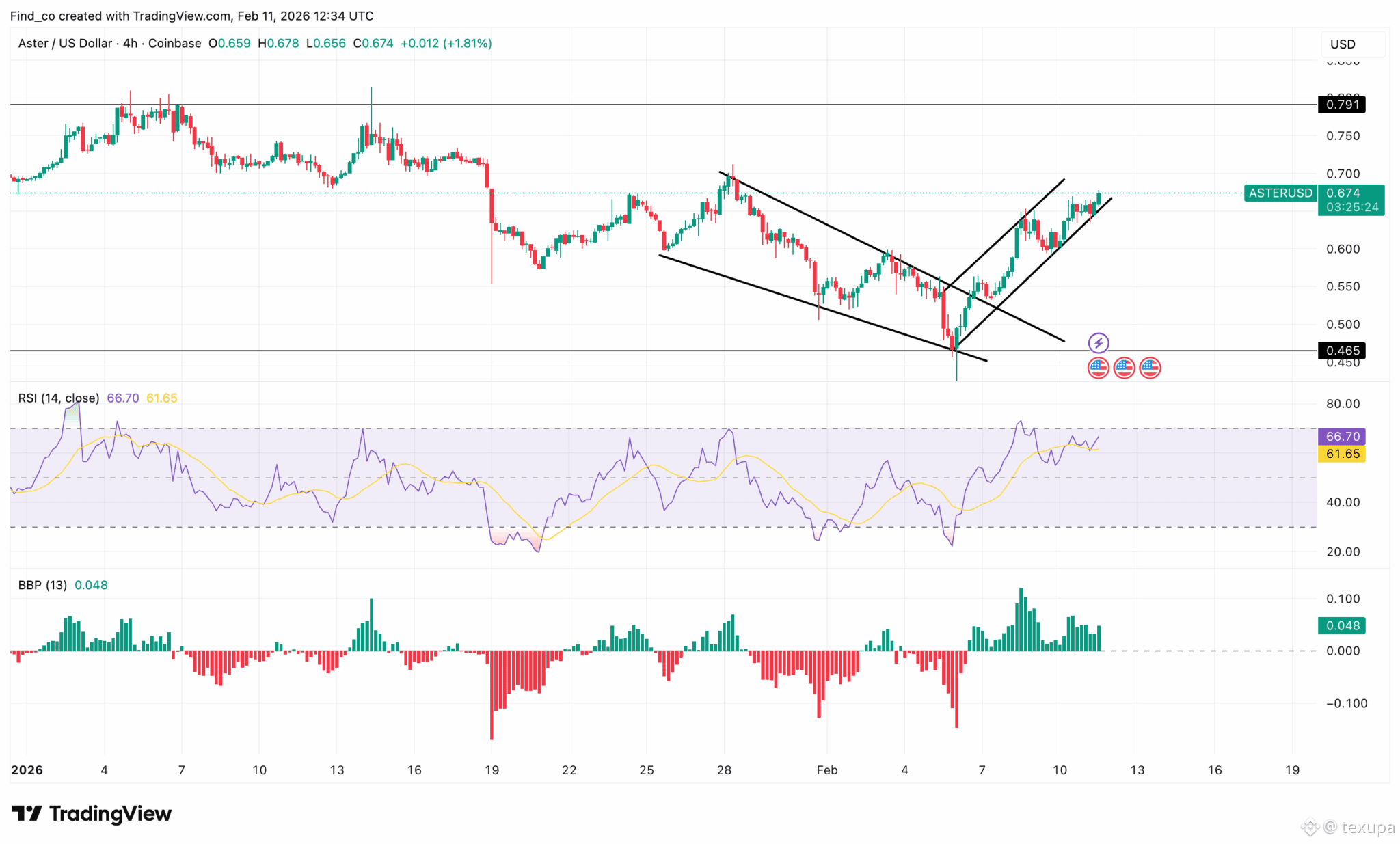
Task: Open the rightmost US flag economic event
Action: coord(1150,368)
